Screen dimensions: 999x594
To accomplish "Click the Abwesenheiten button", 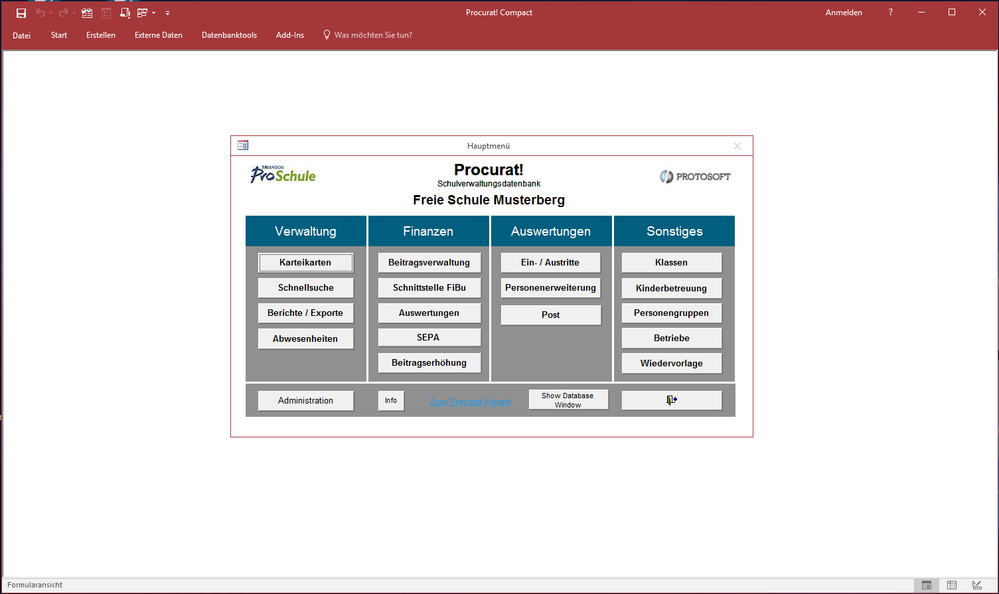I will (305, 338).
